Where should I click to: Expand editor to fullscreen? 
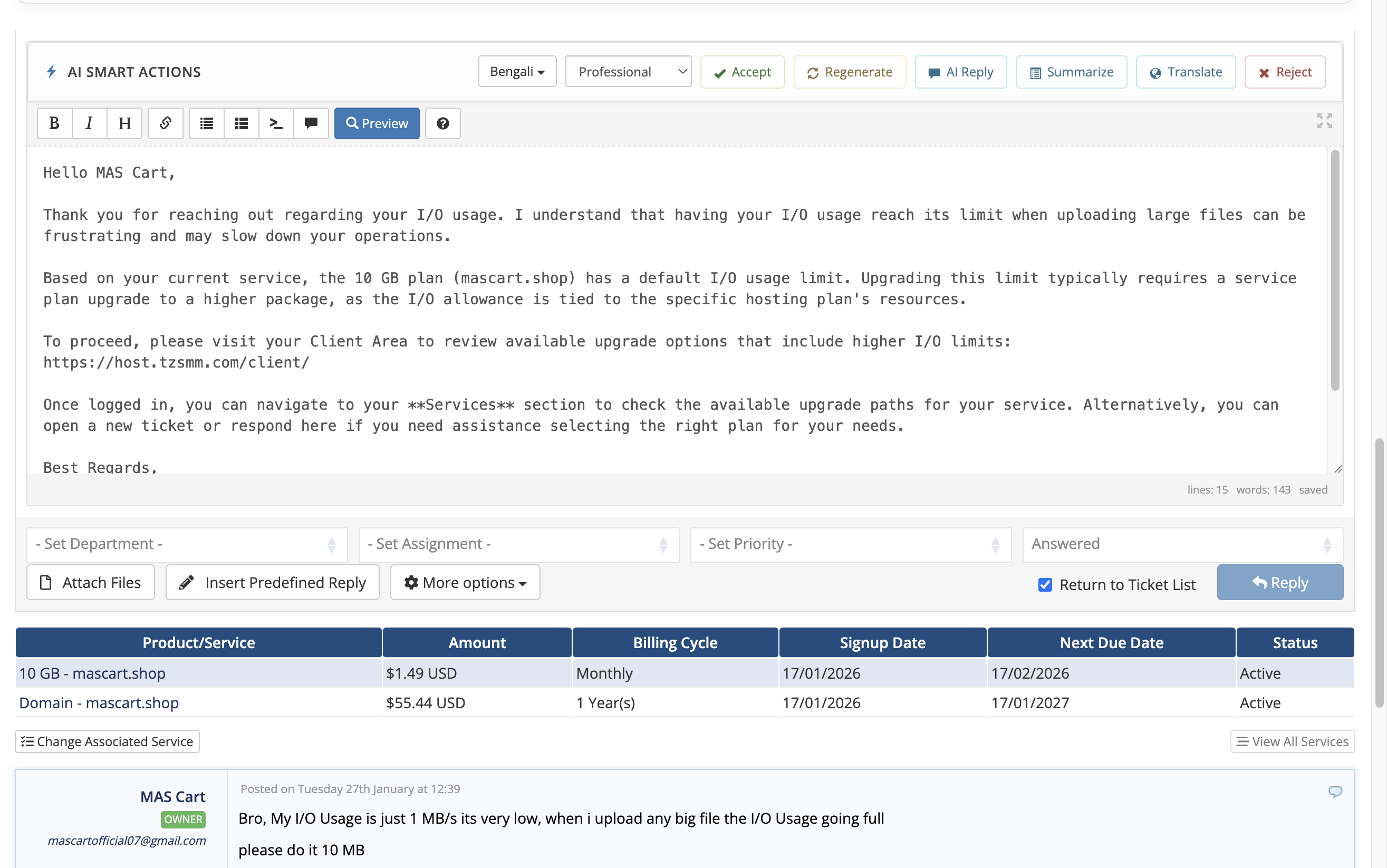point(1324,121)
